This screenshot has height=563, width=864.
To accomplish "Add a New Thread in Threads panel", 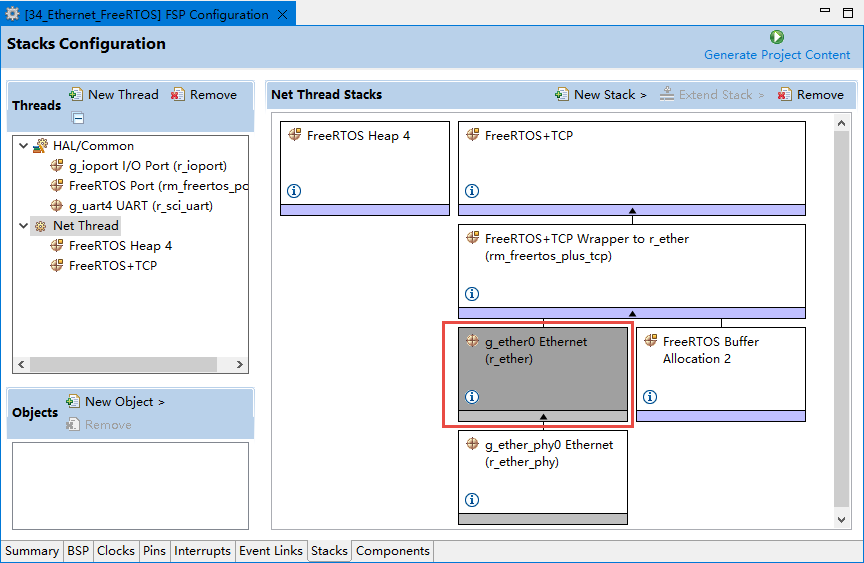I will (x=114, y=95).
